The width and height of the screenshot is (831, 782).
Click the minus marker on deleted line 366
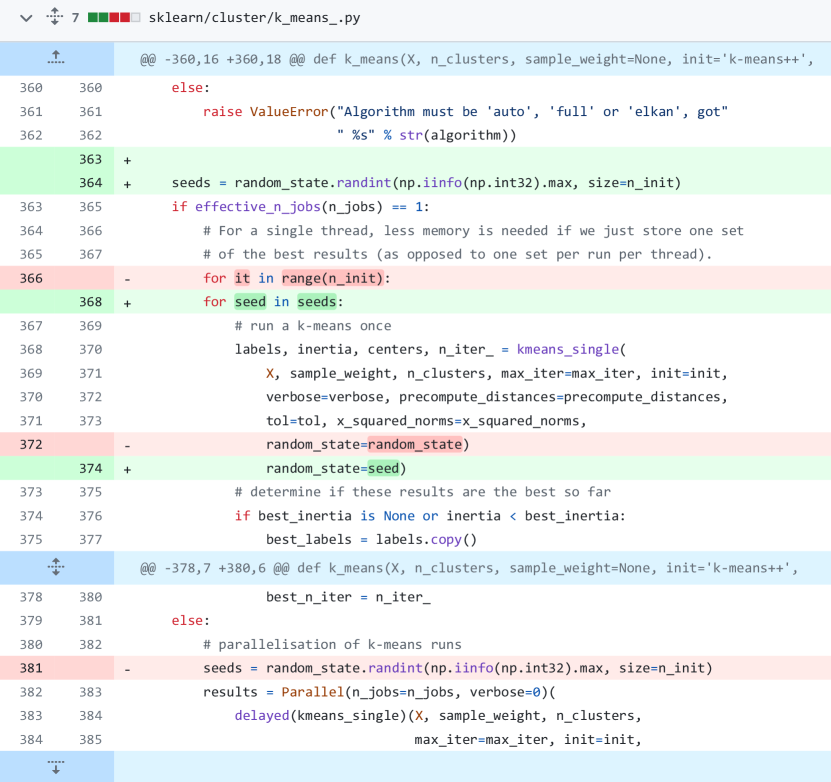pyautogui.click(x=127, y=279)
